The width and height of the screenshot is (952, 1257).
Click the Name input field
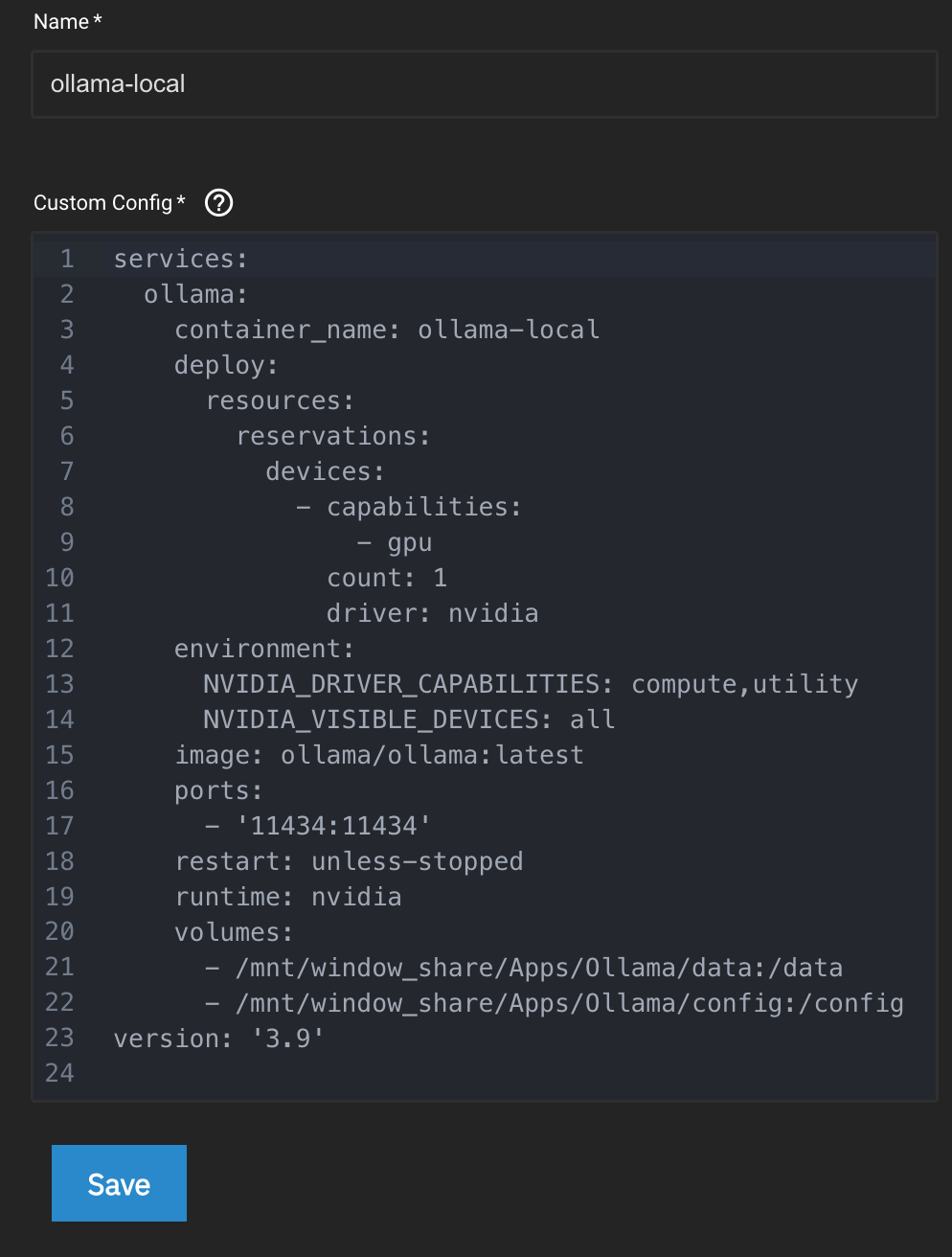(484, 84)
